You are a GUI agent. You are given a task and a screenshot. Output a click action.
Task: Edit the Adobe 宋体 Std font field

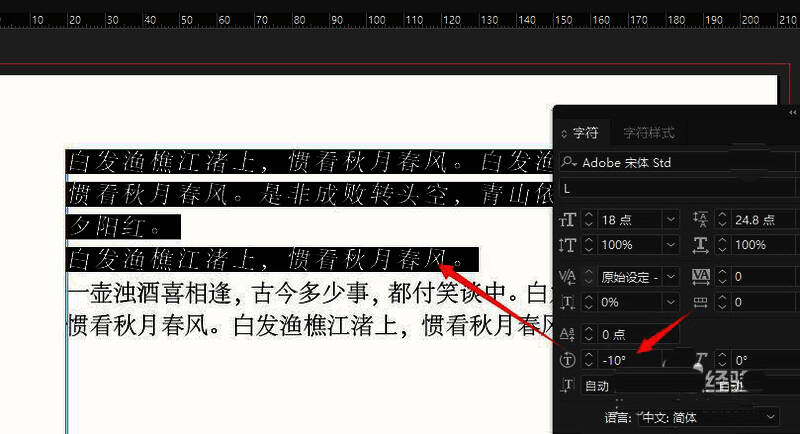679,163
